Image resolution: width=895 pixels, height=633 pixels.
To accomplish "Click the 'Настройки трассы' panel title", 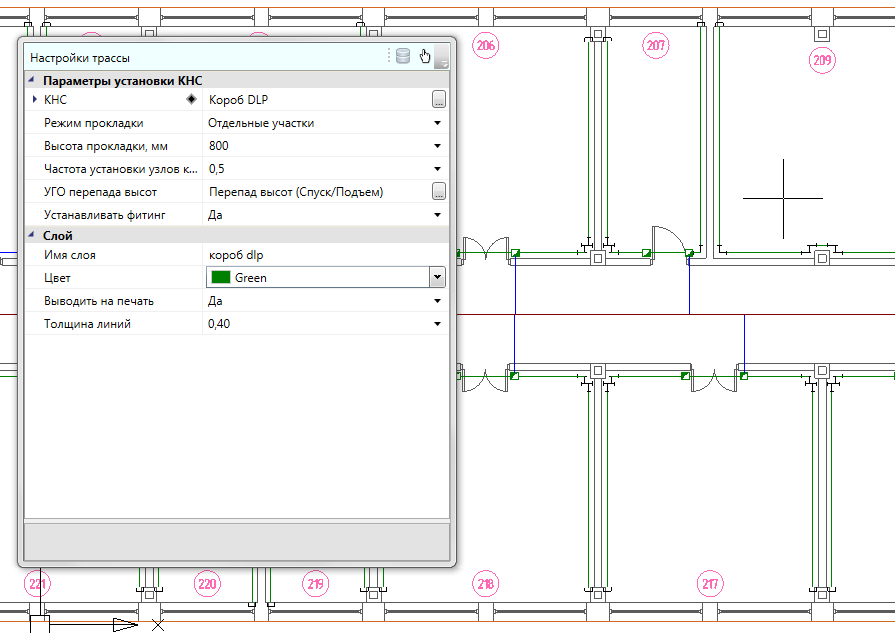I will pos(80,58).
